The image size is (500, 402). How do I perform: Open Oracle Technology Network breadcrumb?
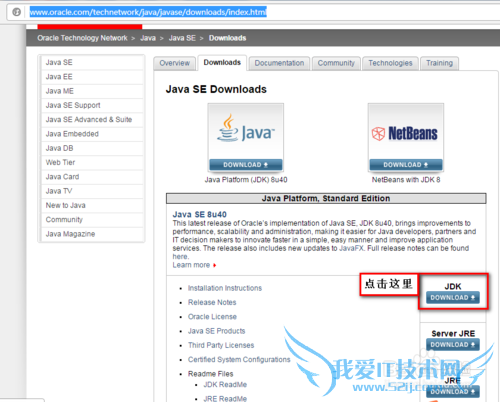pos(82,38)
